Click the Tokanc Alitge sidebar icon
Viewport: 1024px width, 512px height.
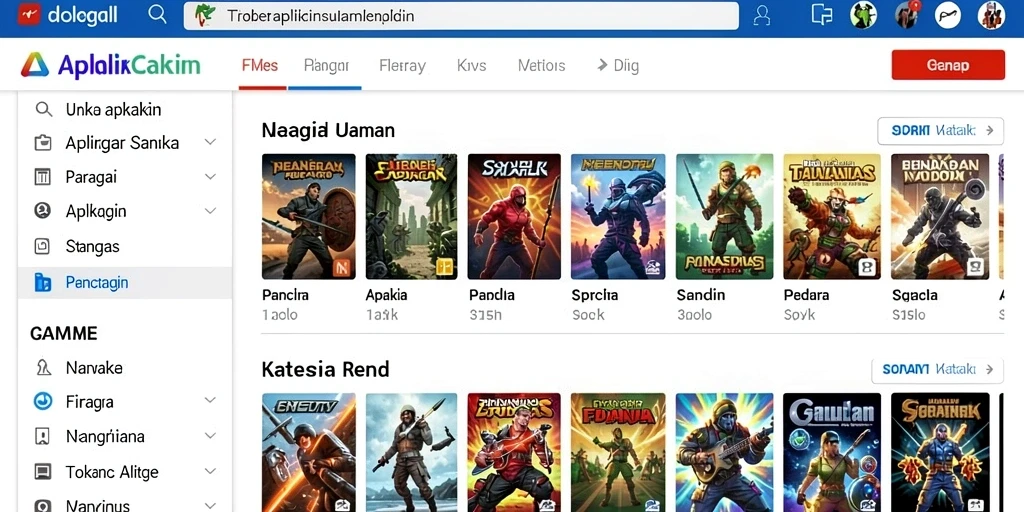[x=42, y=472]
